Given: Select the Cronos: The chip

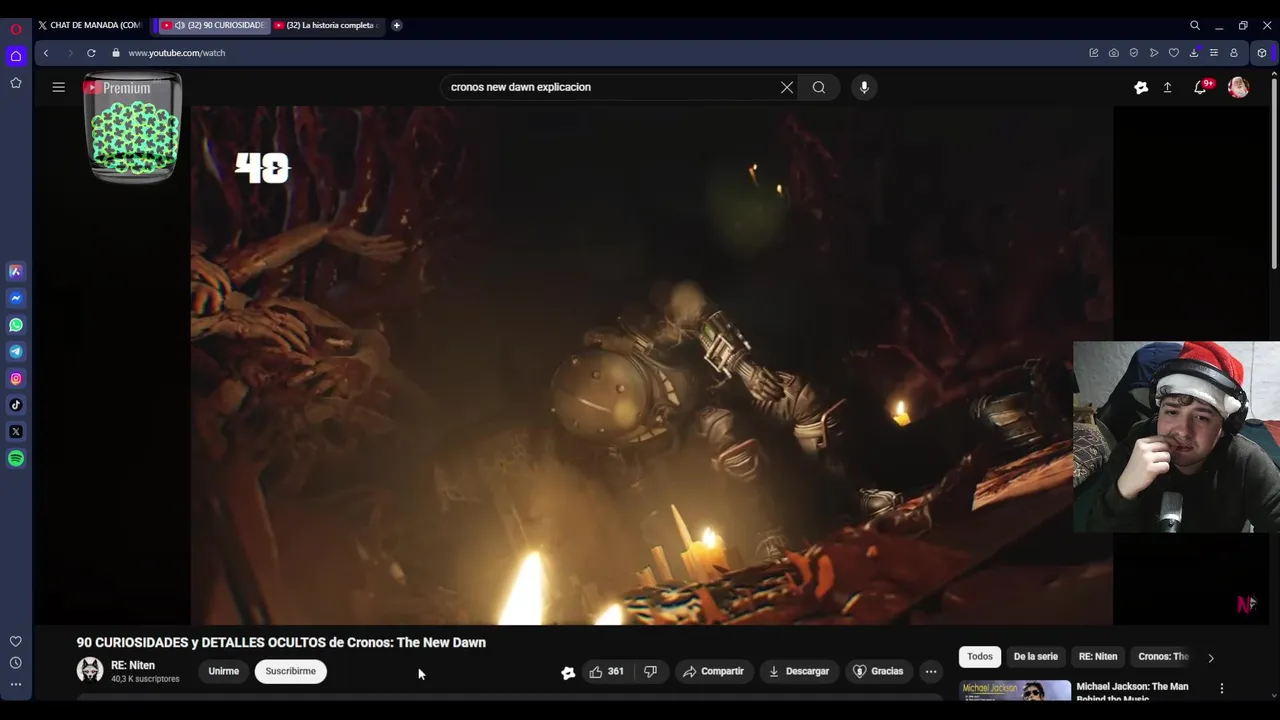Looking at the screenshot, I should [1163, 657].
